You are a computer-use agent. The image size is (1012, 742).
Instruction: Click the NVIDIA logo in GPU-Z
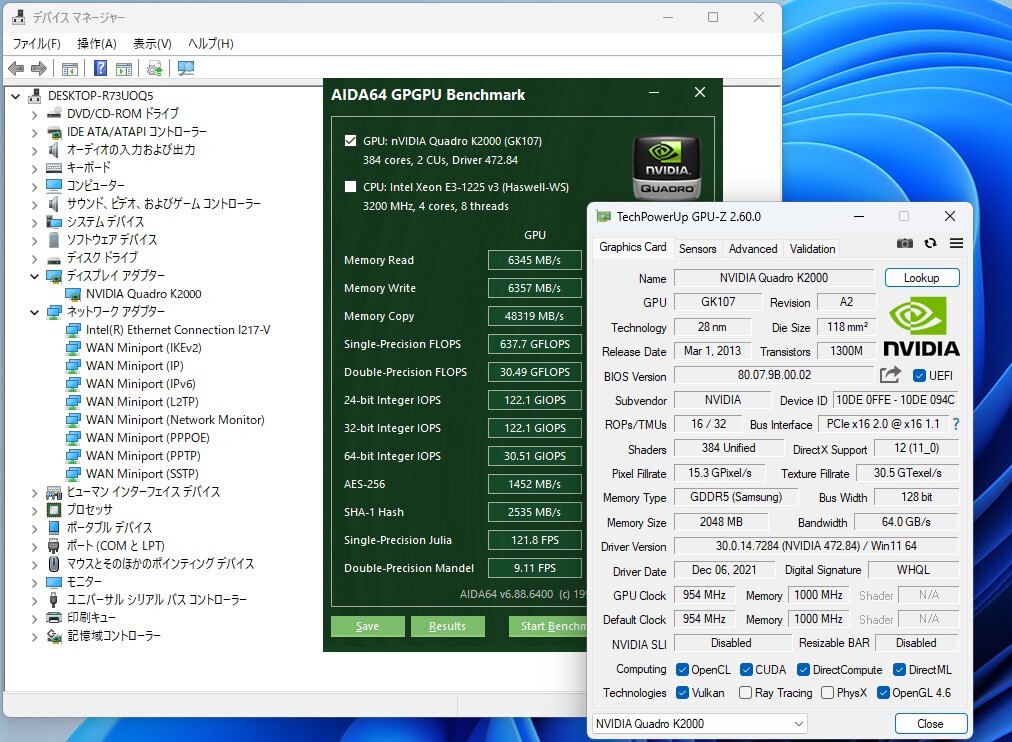click(x=921, y=326)
